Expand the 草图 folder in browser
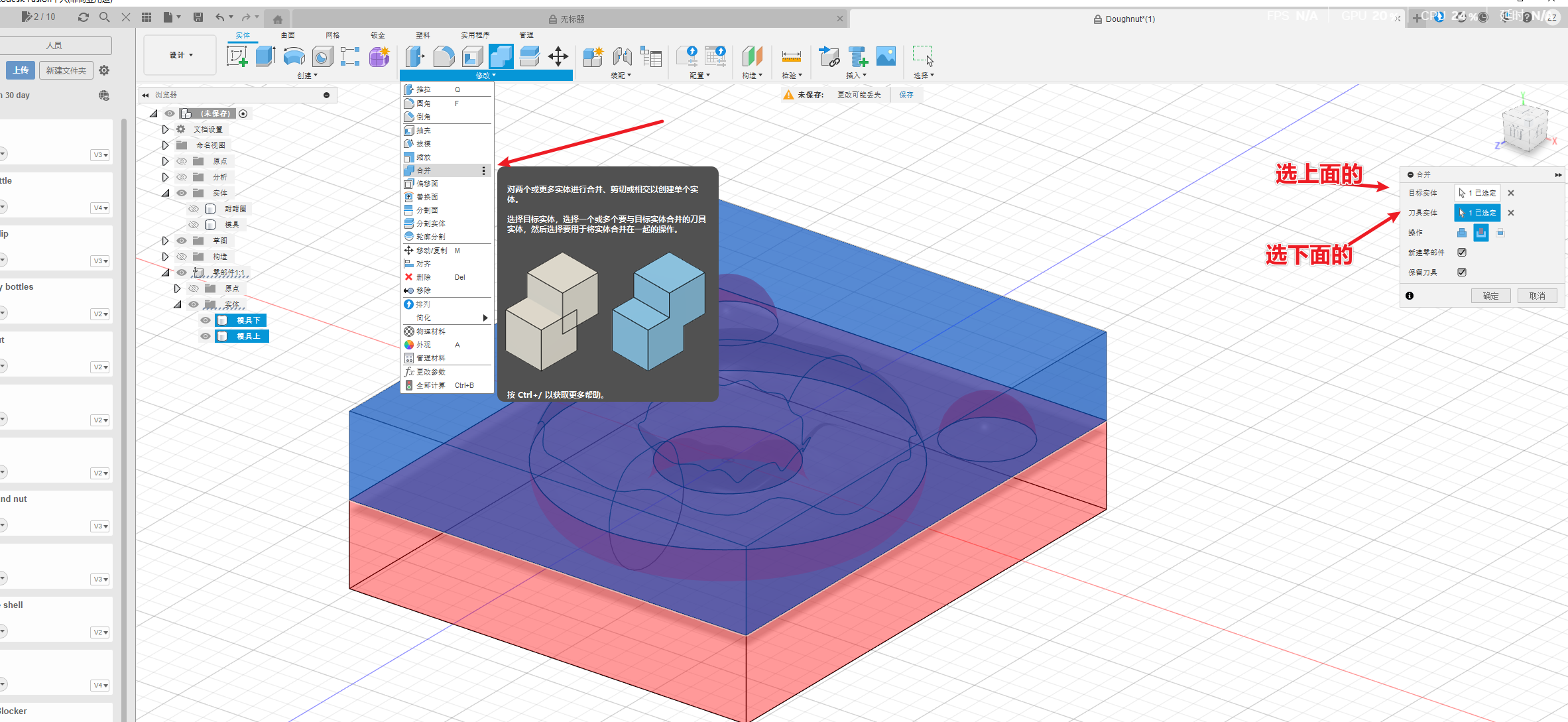Viewport: 1568px width, 722px height. tap(166, 241)
